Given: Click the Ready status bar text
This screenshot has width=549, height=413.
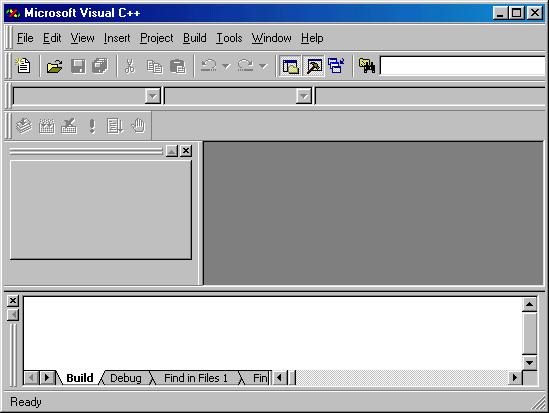Looking at the screenshot, I should [26, 402].
